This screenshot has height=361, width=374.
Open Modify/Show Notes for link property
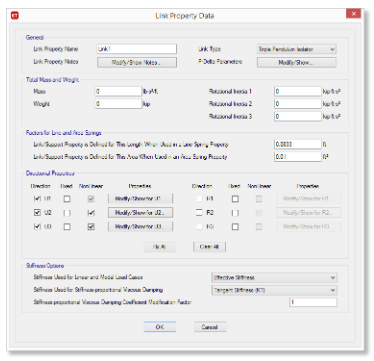click(x=137, y=62)
